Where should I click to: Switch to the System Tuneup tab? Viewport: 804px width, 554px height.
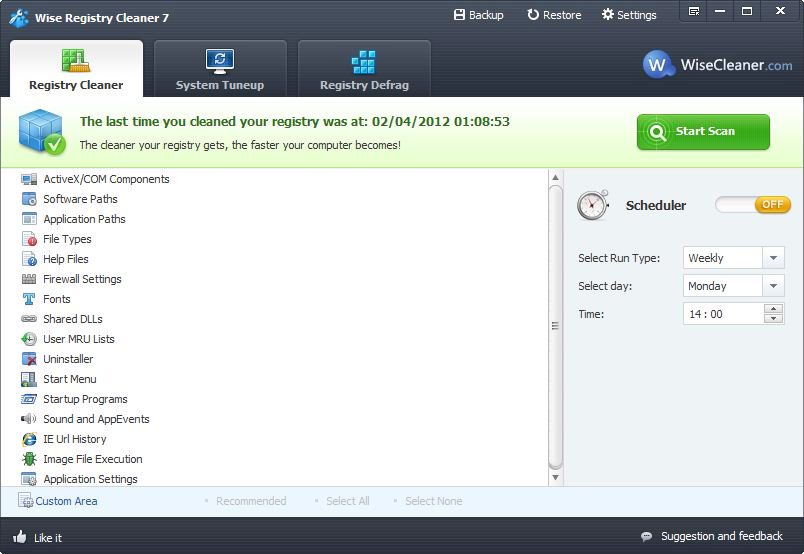tap(220, 69)
